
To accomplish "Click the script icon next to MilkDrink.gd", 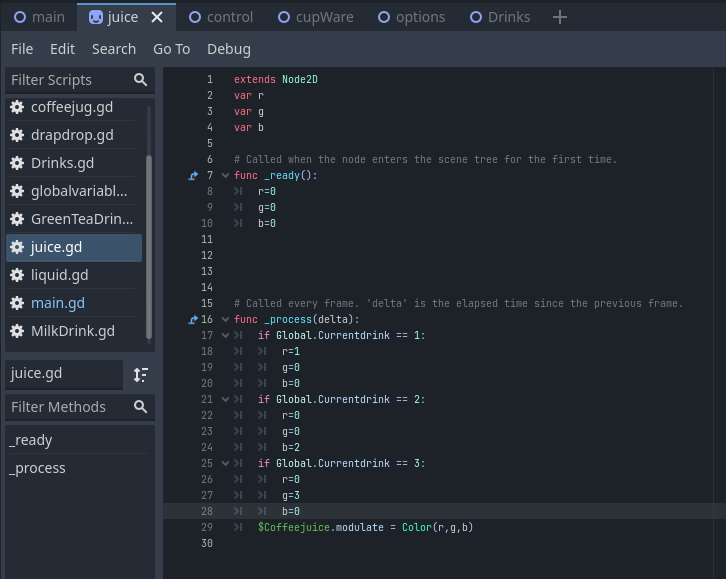I will (x=17, y=331).
